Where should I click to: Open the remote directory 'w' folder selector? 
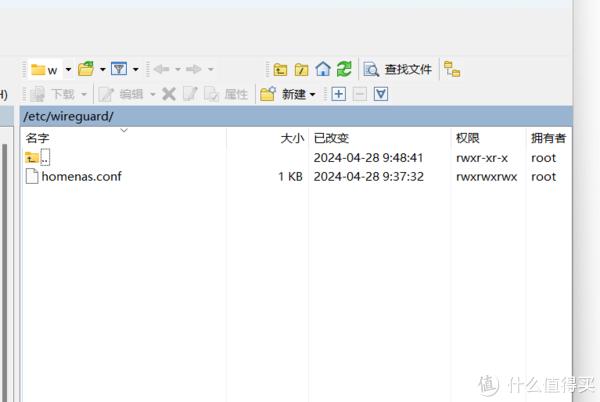pos(45,70)
